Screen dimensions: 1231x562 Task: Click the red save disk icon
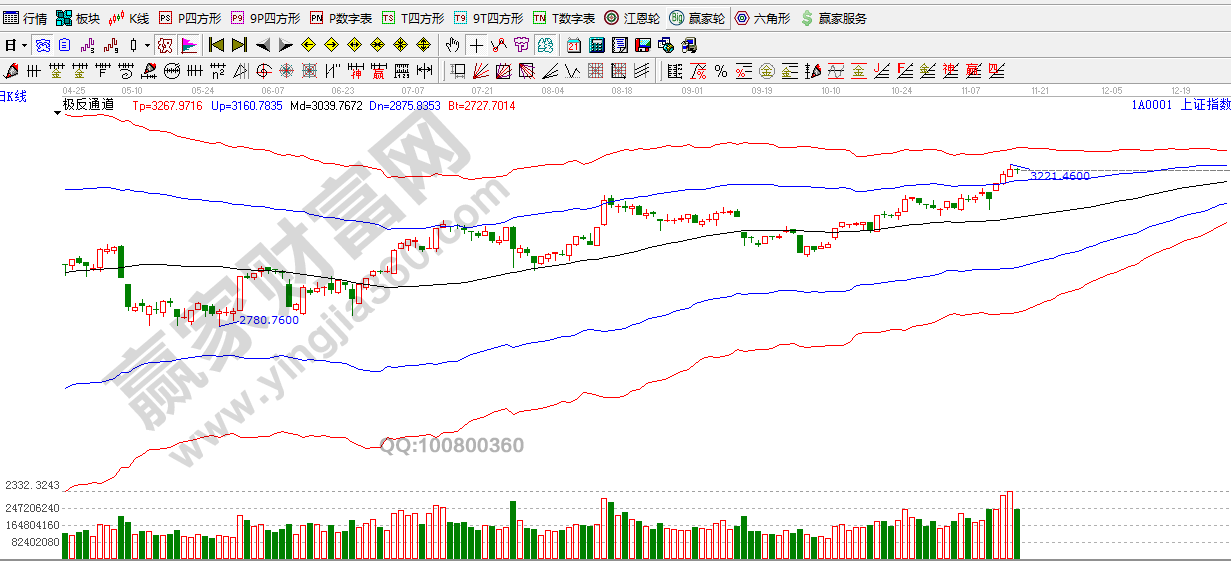click(x=642, y=45)
